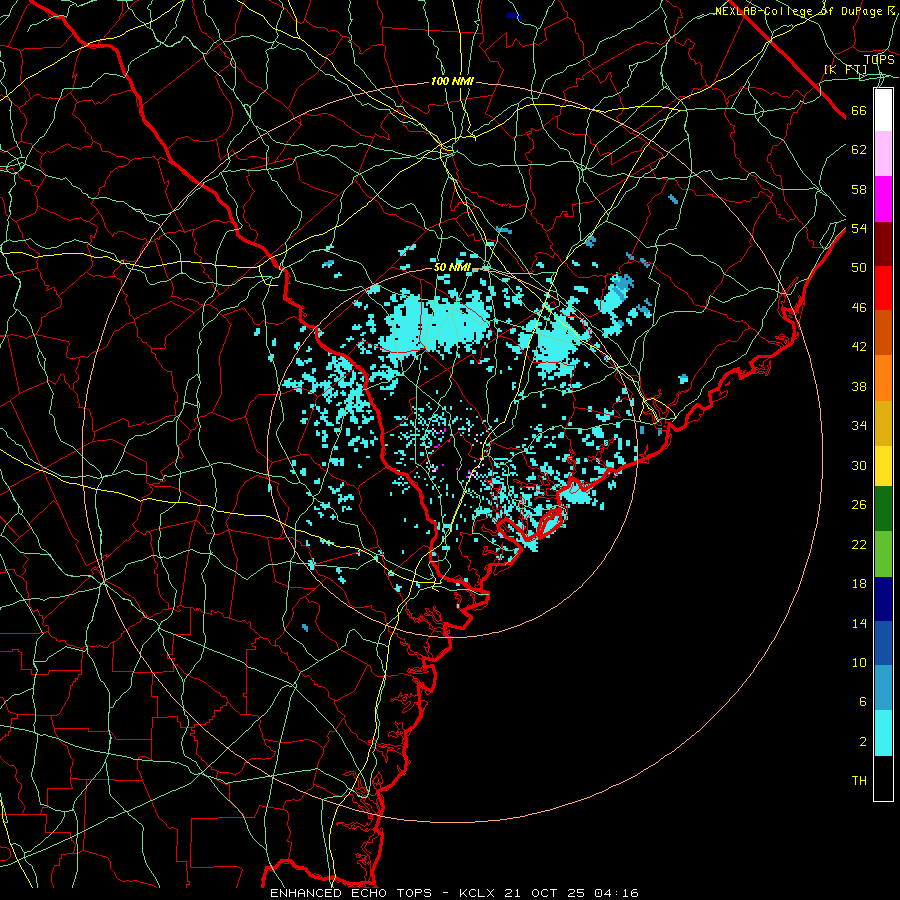Click the '10' legend value label
Image resolution: width=900 pixels, height=900 pixels.
(x=859, y=662)
